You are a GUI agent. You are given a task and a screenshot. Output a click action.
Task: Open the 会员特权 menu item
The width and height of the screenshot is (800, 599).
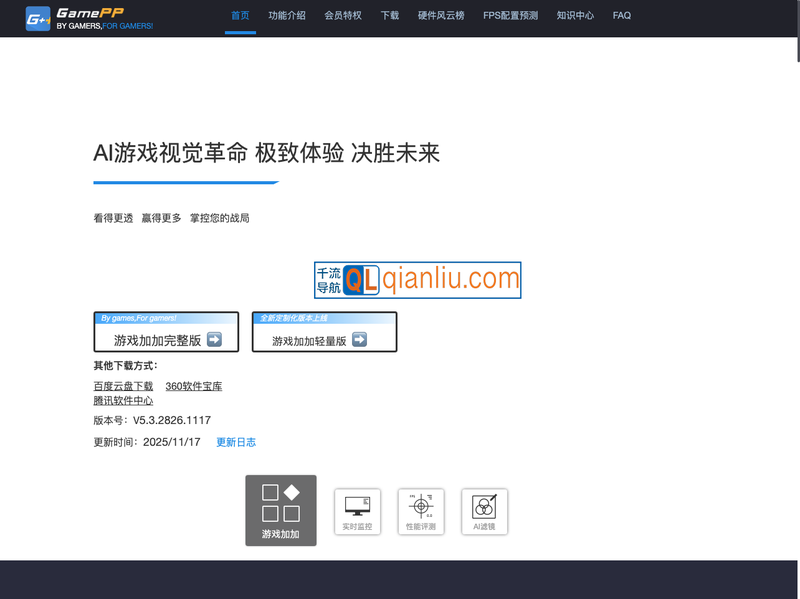click(345, 16)
